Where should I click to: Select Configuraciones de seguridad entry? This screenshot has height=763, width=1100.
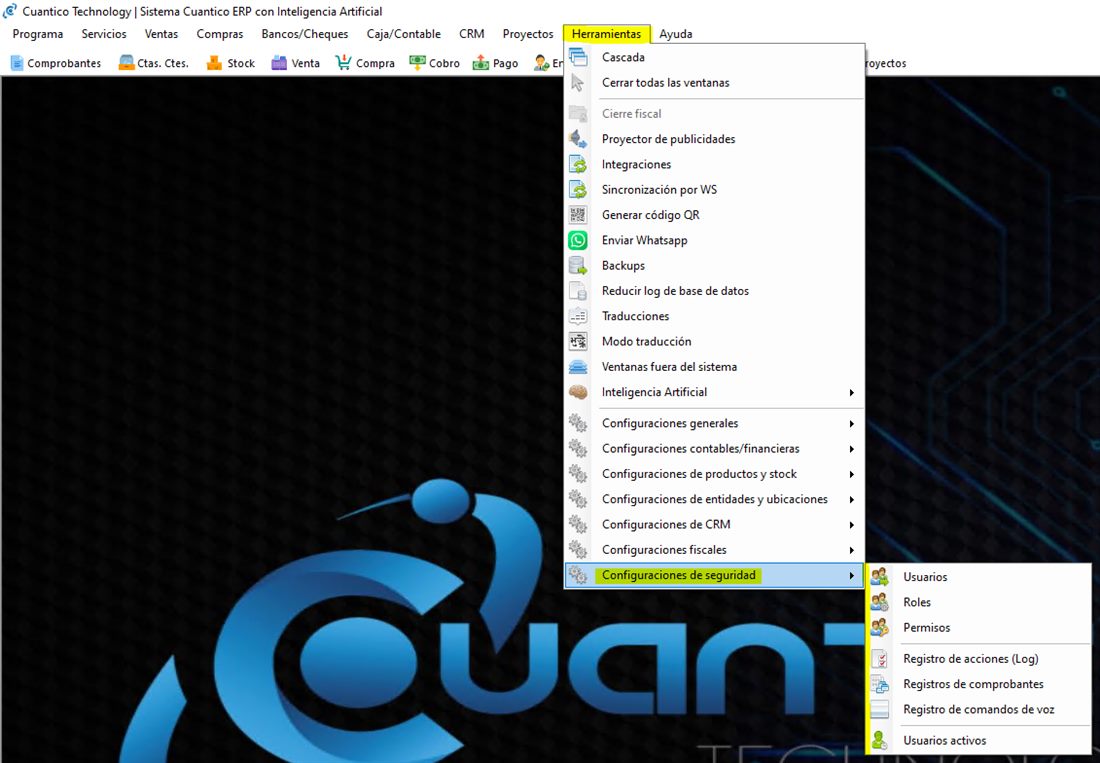(714, 575)
